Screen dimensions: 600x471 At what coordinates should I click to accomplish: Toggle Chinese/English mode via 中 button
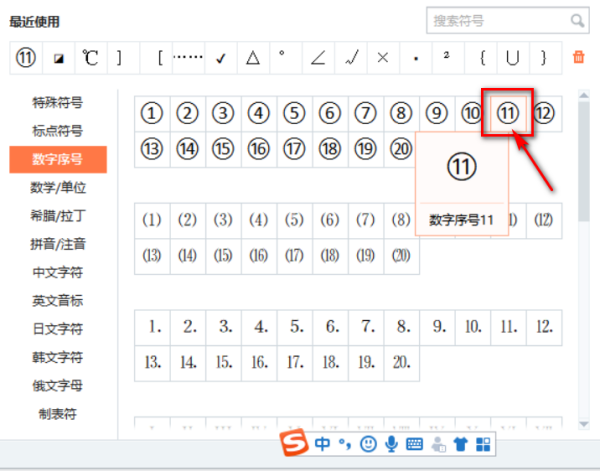pyautogui.click(x=322, y=443)
